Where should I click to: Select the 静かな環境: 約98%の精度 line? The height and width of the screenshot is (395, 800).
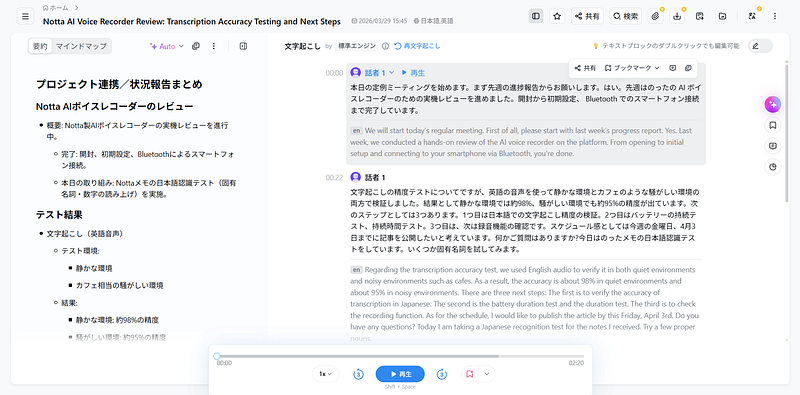(x=117, y=320)
